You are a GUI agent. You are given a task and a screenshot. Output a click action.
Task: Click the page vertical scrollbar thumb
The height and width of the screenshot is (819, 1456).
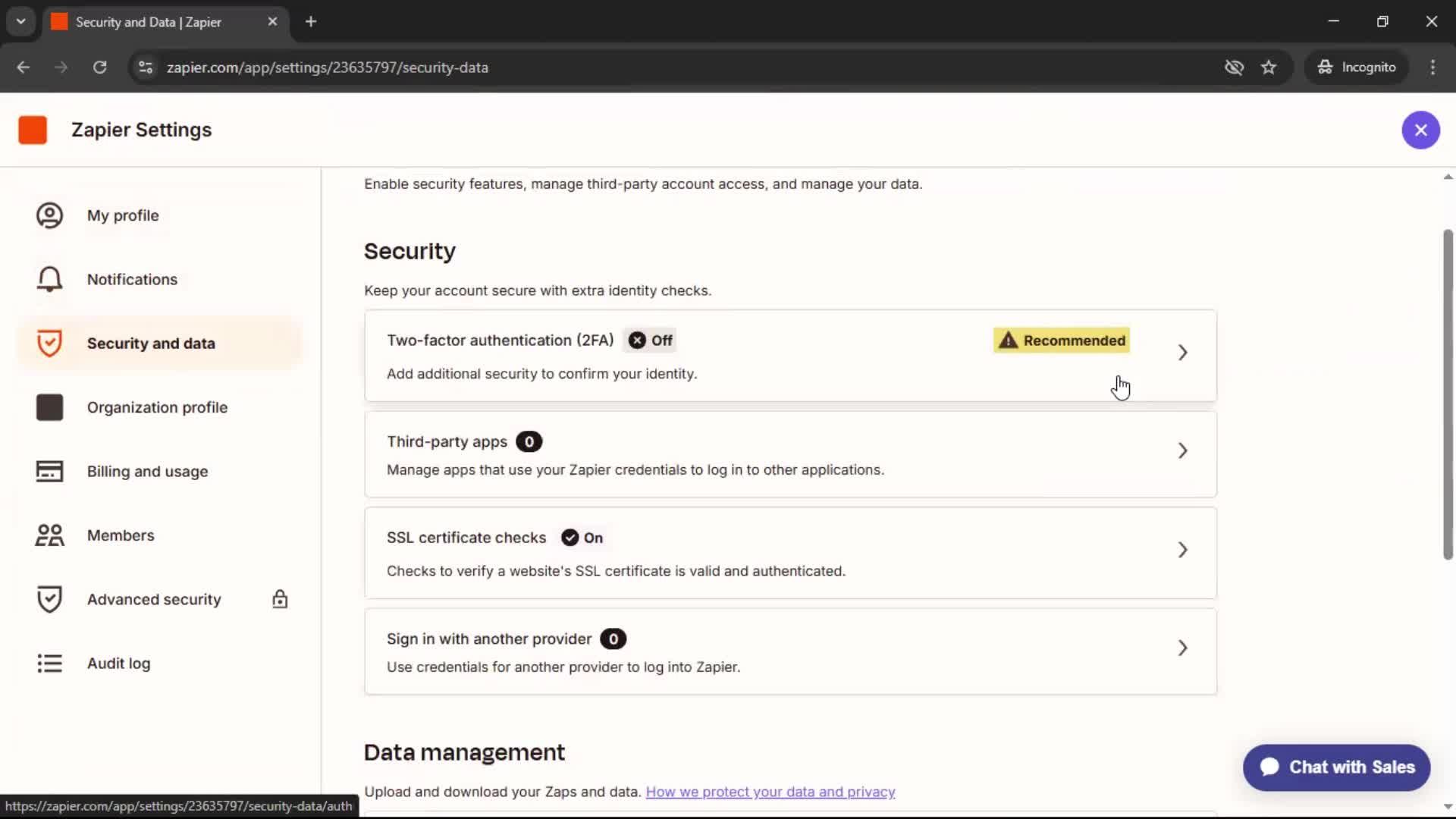pyautogui.click(x=1448, y=394)
